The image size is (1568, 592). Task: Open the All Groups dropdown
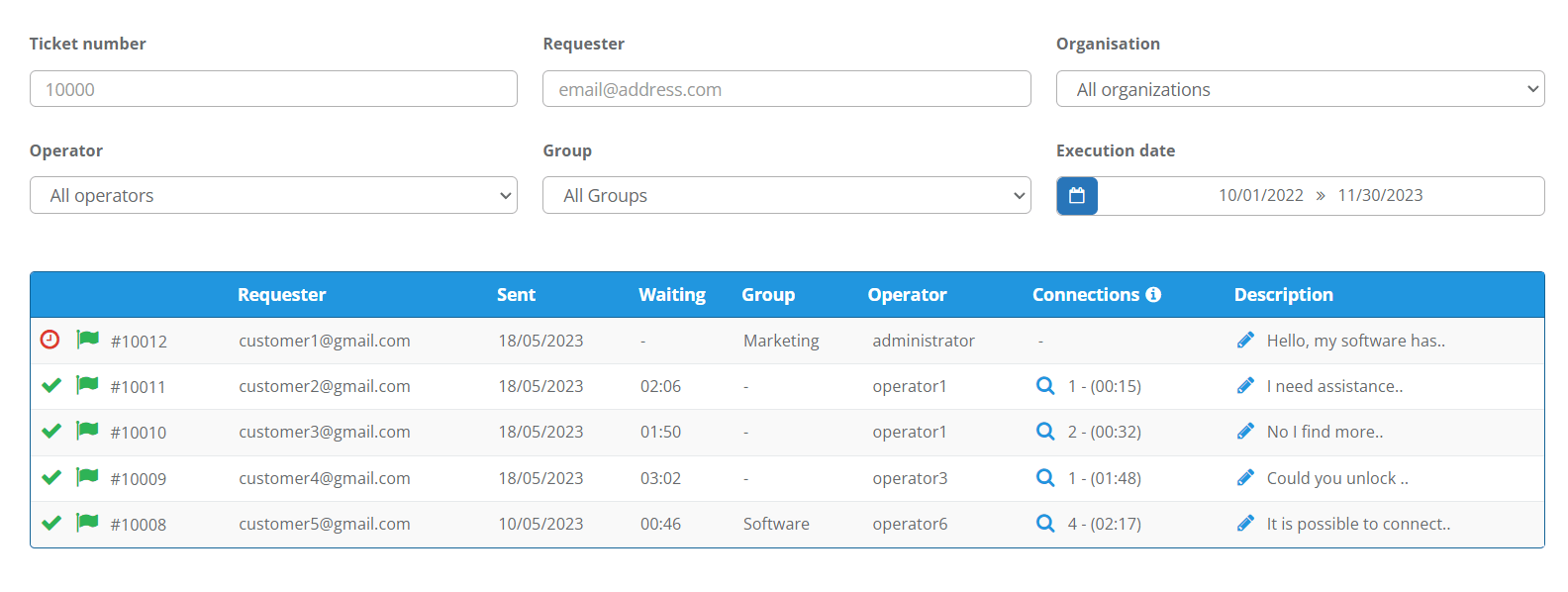click(786, 195)
